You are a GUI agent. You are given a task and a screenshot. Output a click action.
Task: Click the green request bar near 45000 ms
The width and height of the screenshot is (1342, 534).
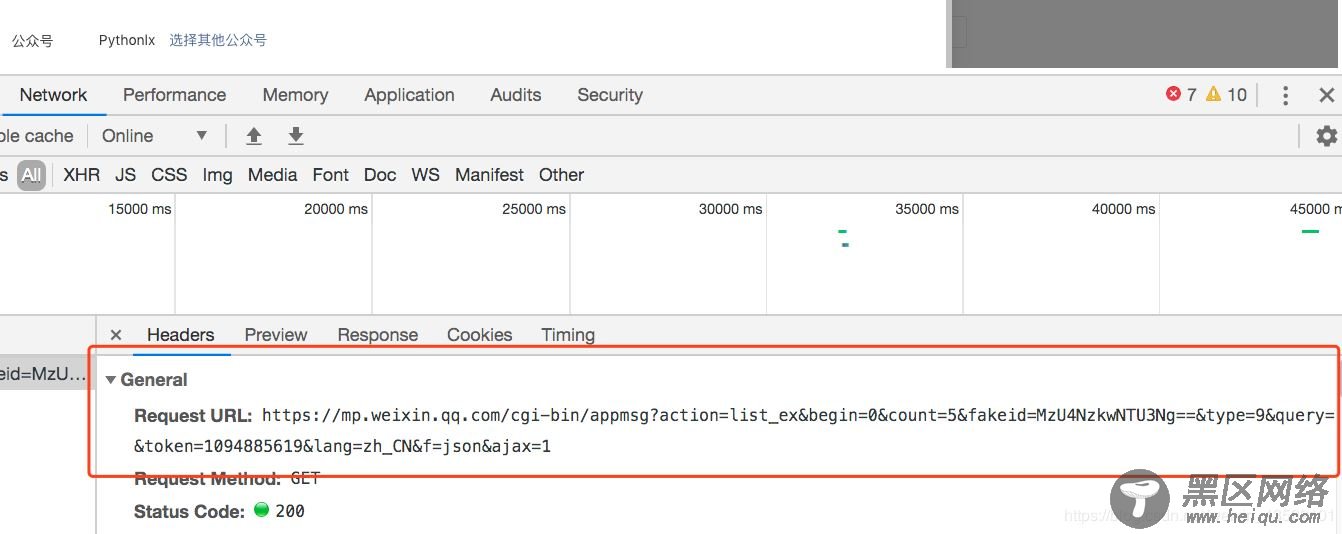click(1310, 231)
